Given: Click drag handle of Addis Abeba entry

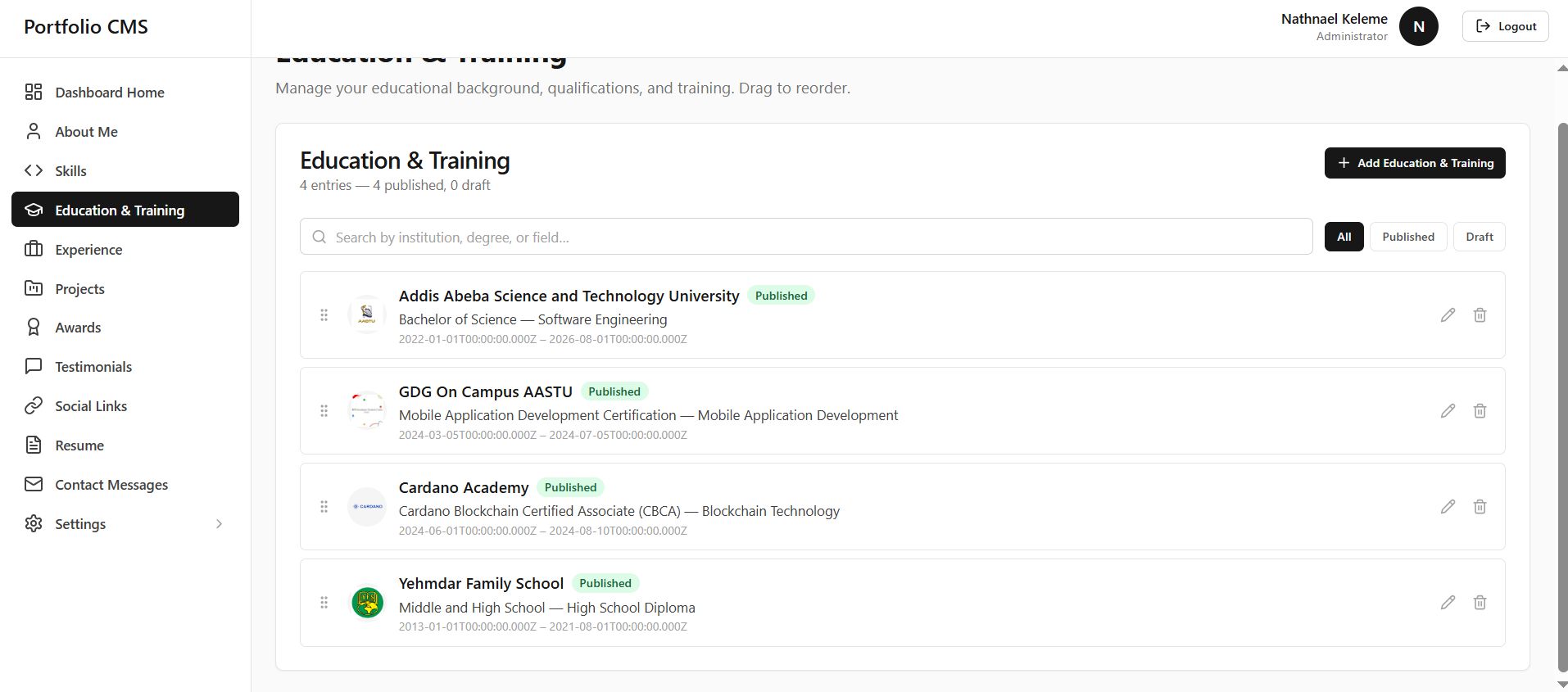Looking at the screenshot, I should [x=324, y=314].
